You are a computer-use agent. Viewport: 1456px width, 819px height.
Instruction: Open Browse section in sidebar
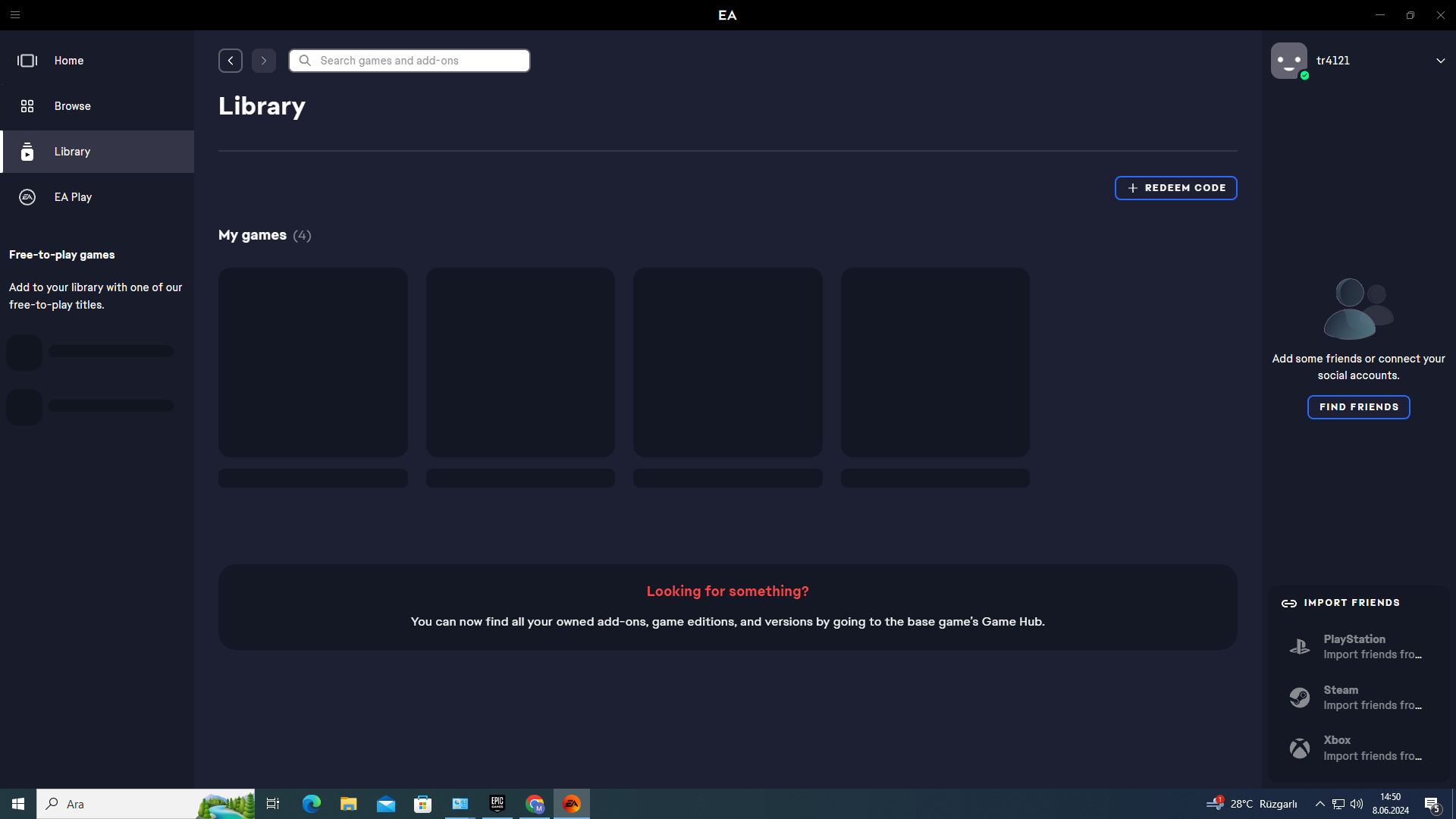(x=97, y=106)
